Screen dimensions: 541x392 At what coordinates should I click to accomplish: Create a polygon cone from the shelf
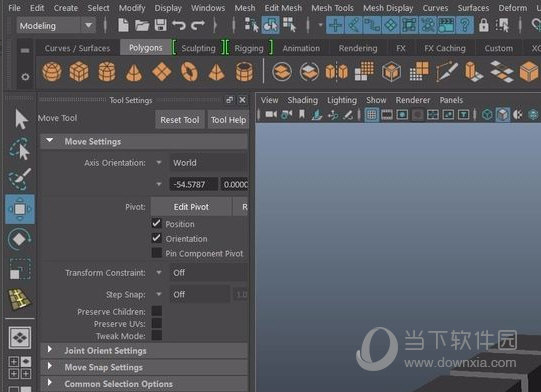tap(134, 72)
